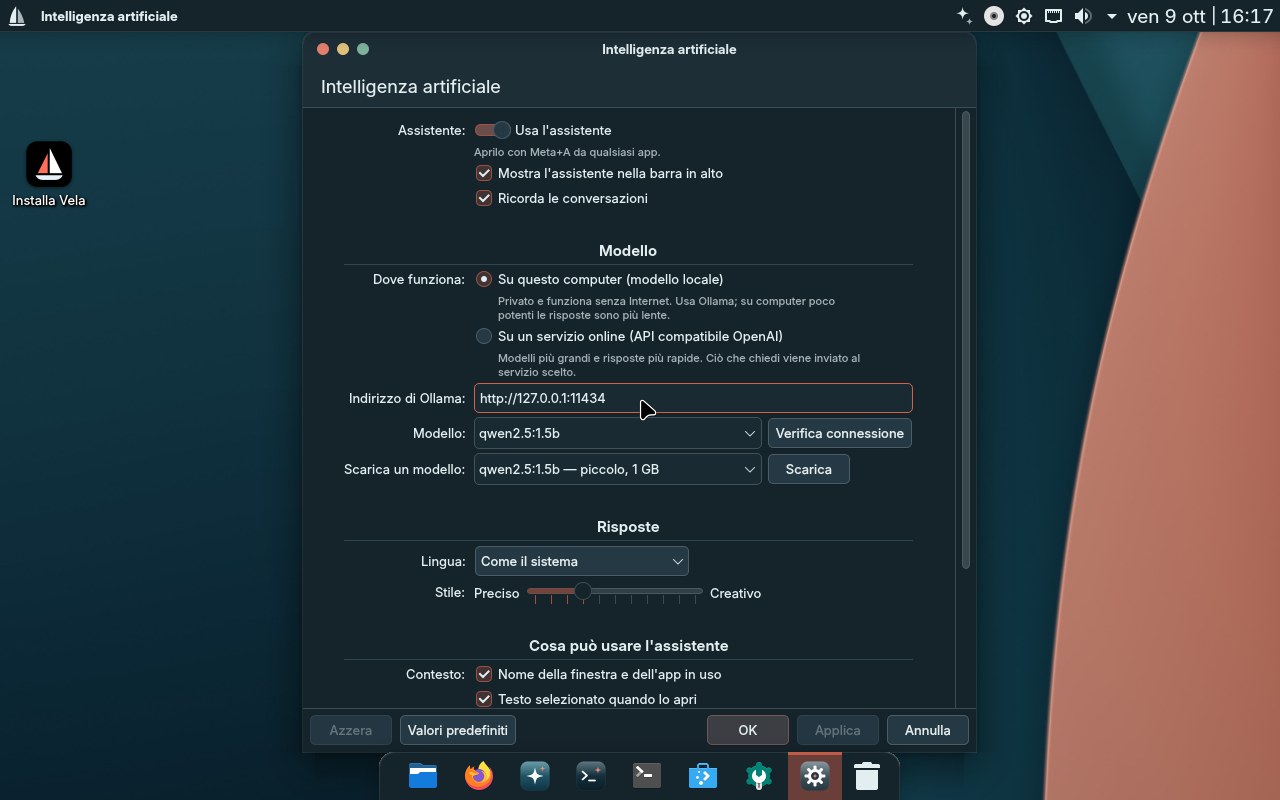The height and width of the screenshot is (800, 1280).
Task: Open the file manager in the dock
Action: coord(423,775)
